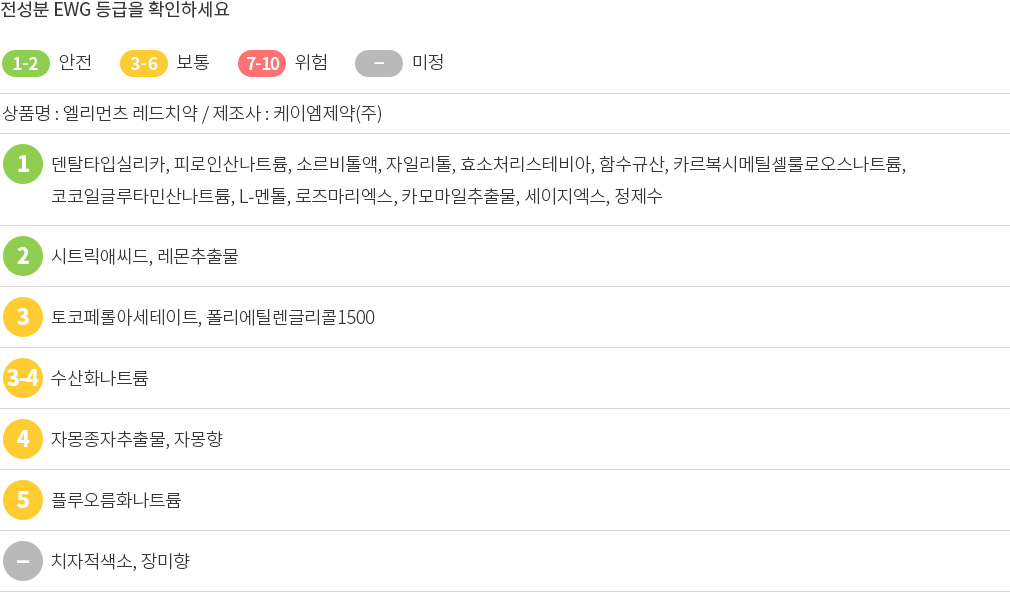Select the yellow grade 3 circle icon

23,317
